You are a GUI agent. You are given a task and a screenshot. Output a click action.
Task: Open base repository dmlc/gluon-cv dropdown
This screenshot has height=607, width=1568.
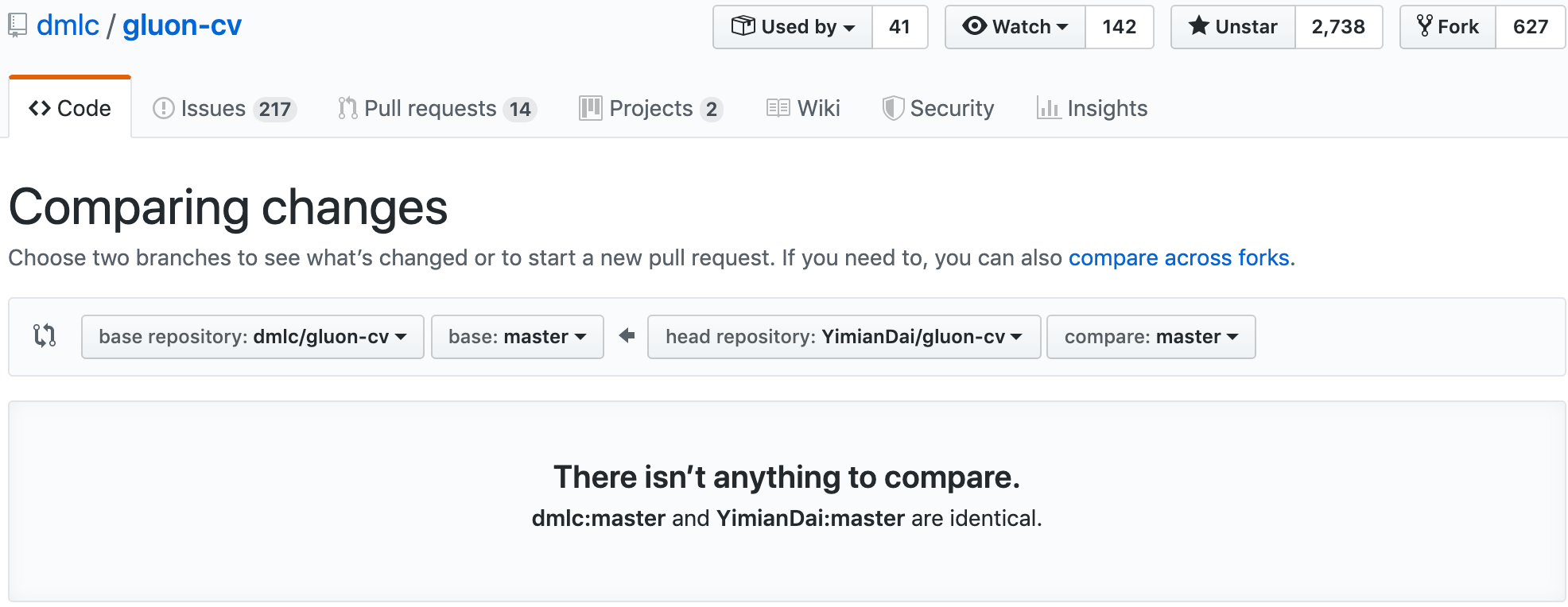(253, 337)
